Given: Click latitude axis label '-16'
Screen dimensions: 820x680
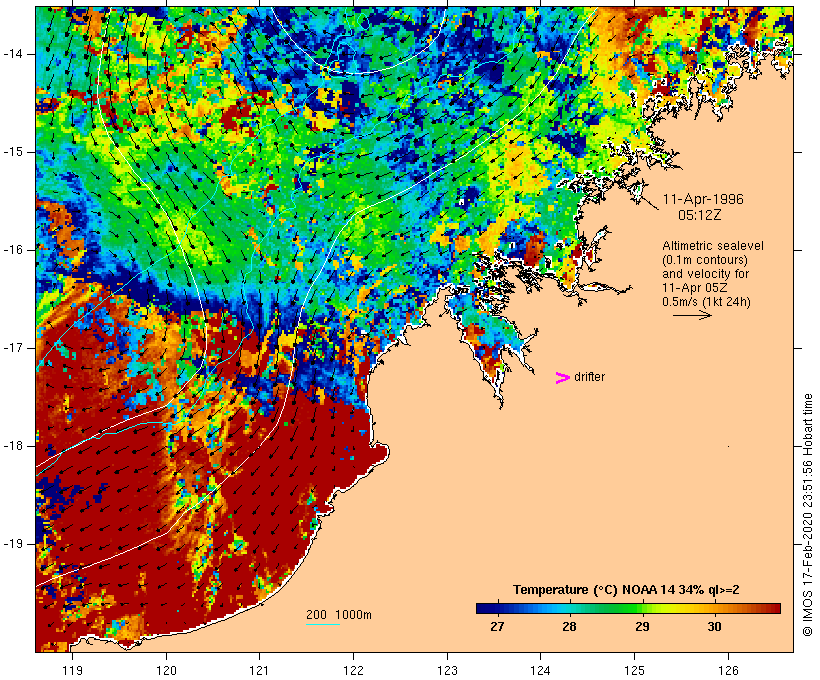Looking at the screenshot, I should (x=13, y=250).
